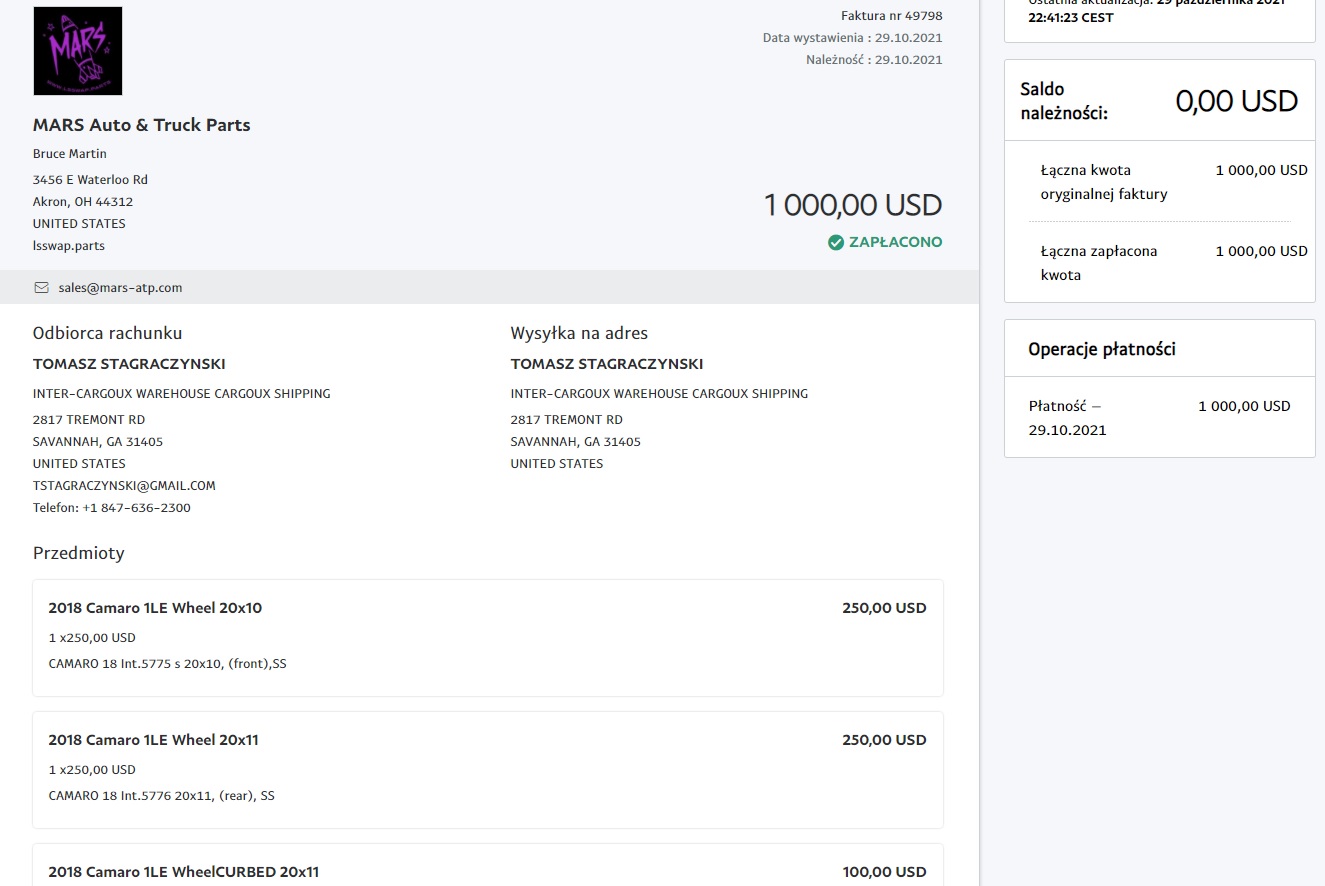Click item '2018 Camaro 1LE WheelCURBED 20x11'
1325x886 pixels.
tap(184, 872)
